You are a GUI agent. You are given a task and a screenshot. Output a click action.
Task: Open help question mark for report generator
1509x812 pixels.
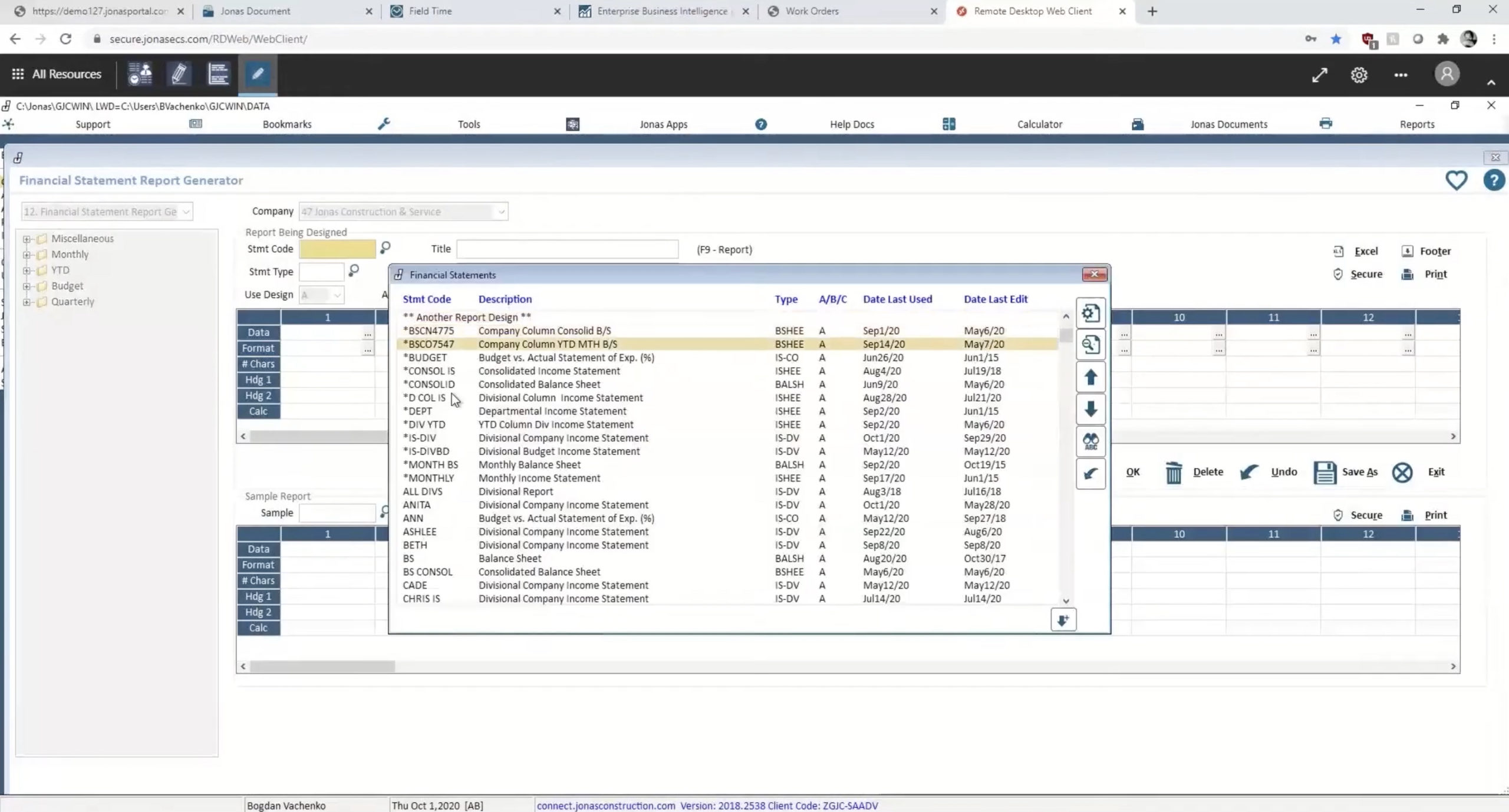point(1494,180)
